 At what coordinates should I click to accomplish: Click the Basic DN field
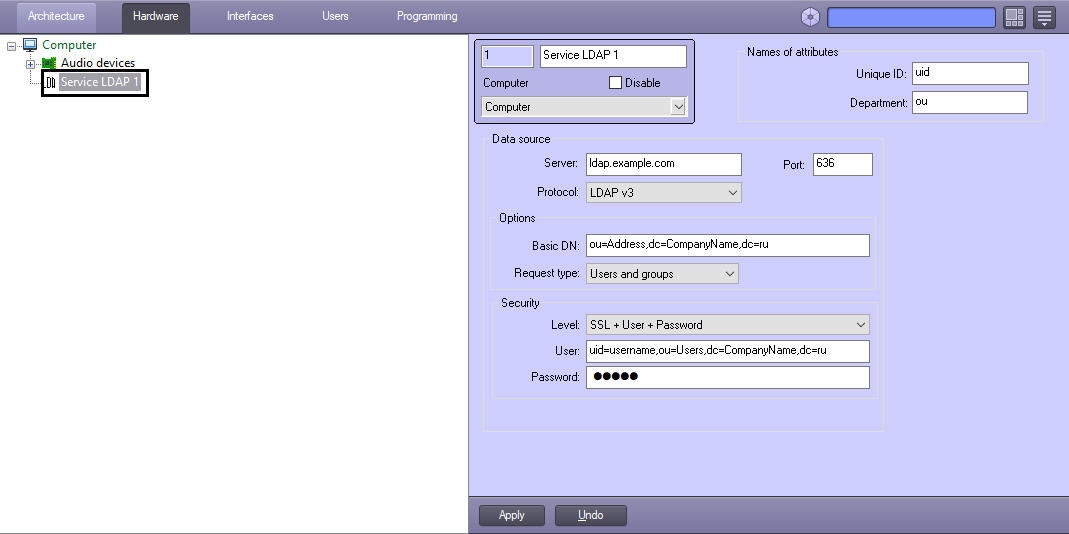click(x=727, y=246)
